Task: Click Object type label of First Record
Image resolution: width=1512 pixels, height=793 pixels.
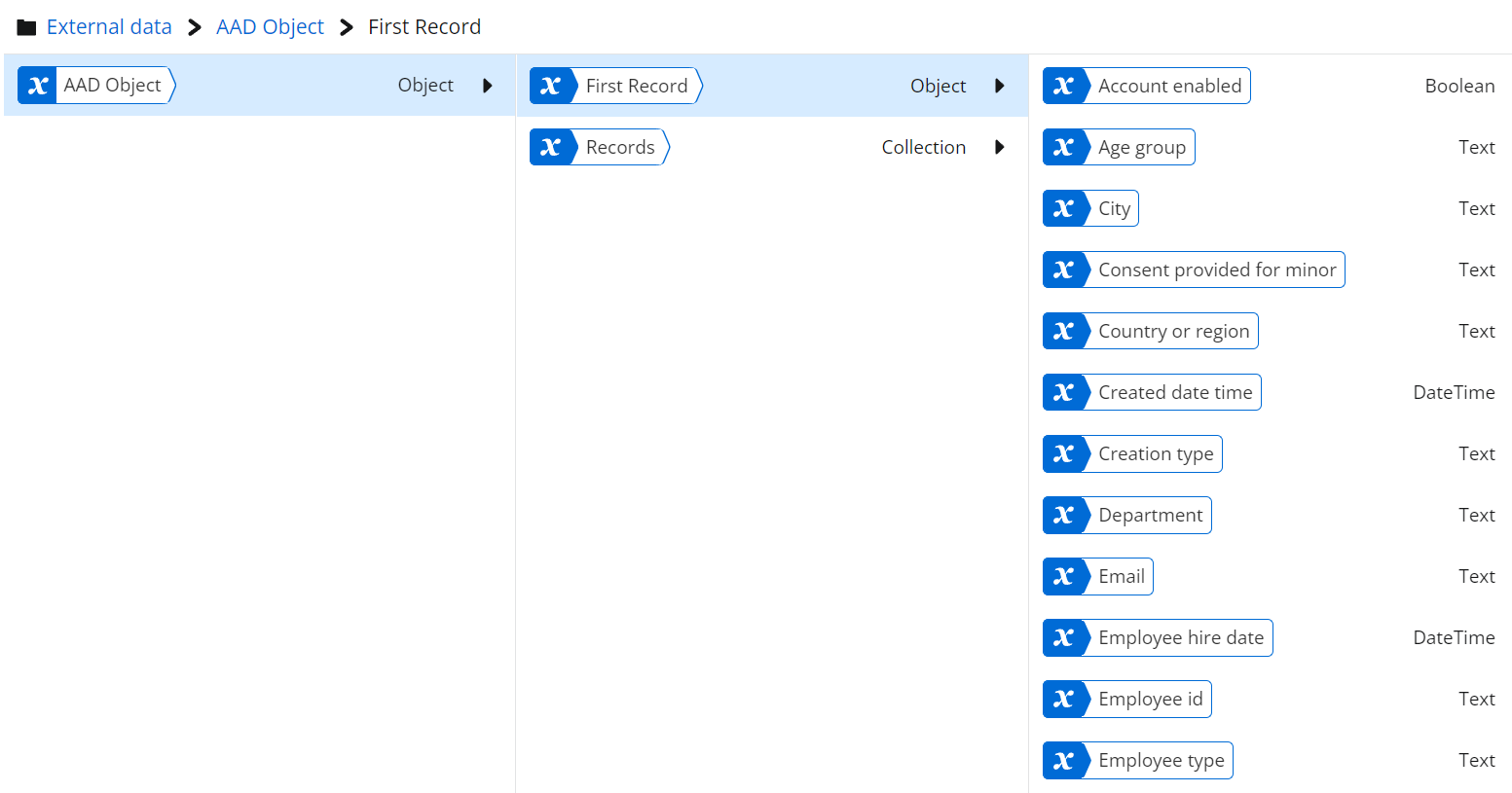Action: pos(939,86)
